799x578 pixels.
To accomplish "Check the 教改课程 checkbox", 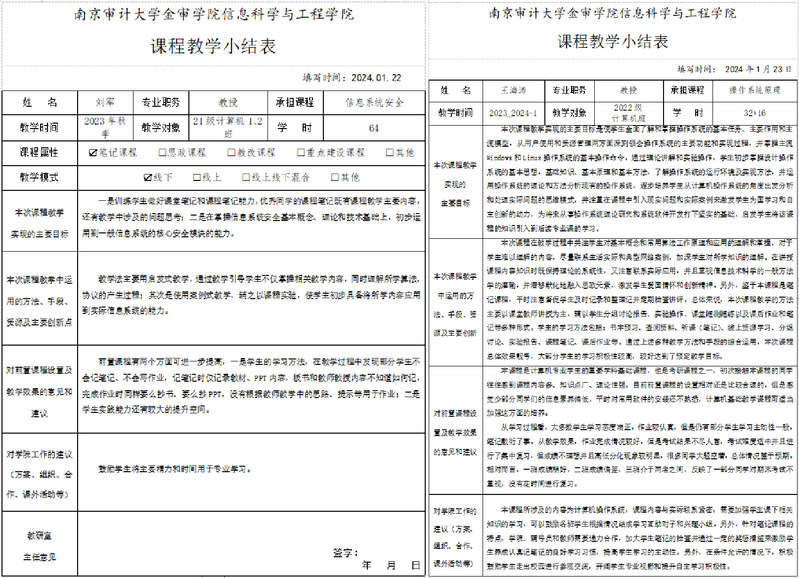I will pyautogui.click(x=233, y=153).
